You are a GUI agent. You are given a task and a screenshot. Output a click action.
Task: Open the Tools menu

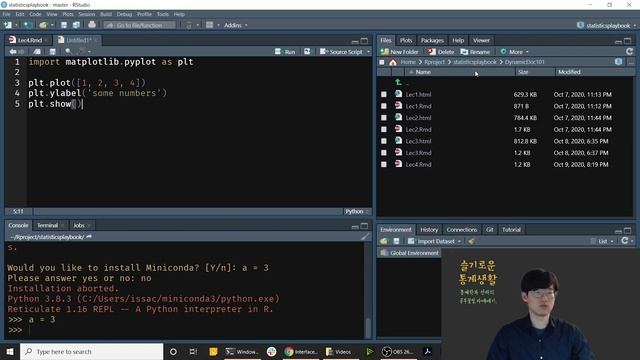tap(162, 14)
